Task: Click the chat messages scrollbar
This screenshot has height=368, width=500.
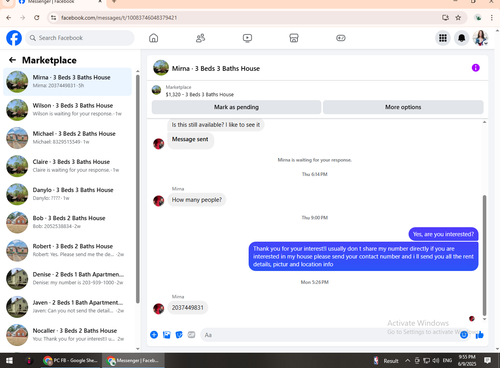Action: click(x=484, y=255)
